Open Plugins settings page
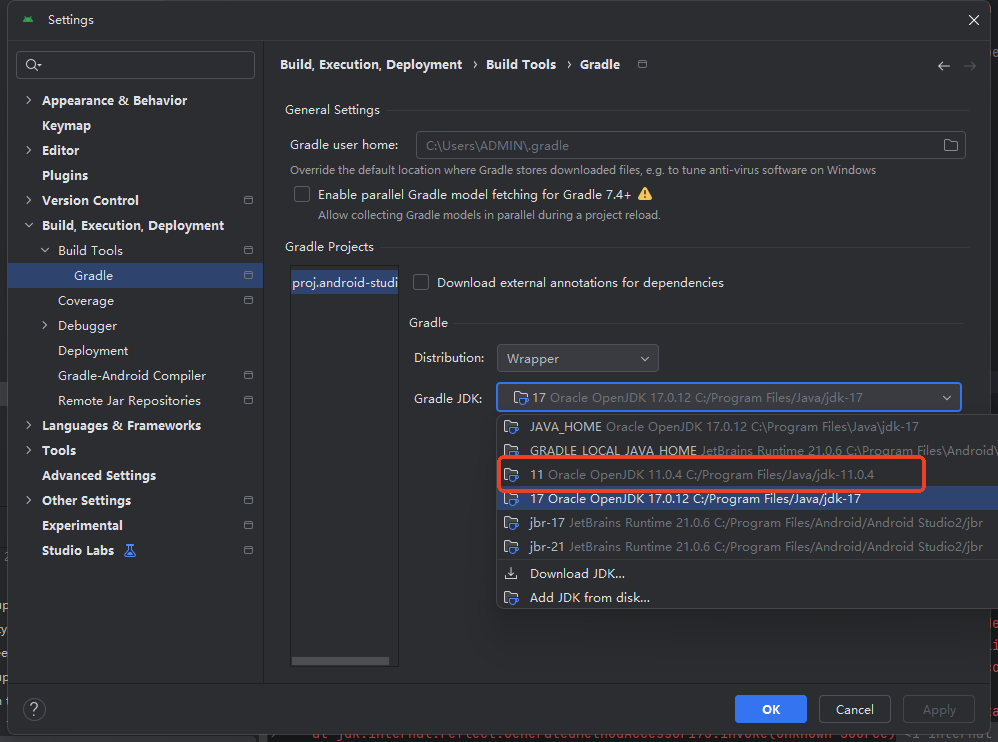998x742 pixels. click(x=65, y=175)
